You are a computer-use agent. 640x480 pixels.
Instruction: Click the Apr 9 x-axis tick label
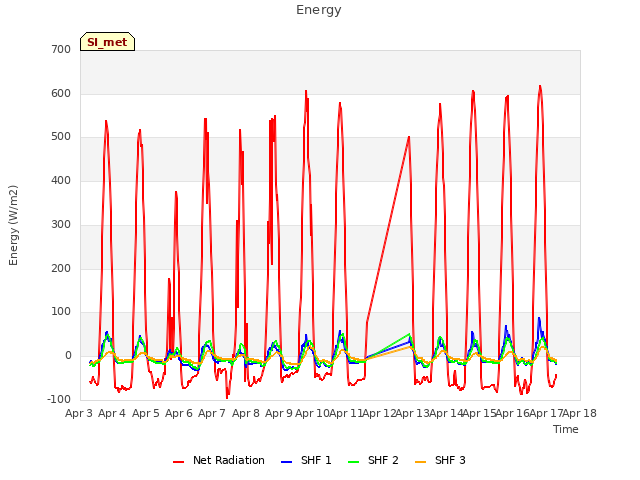click(279, 413)
